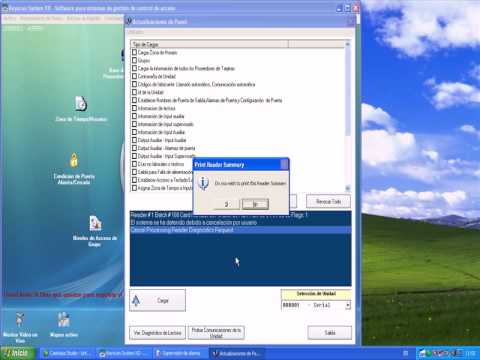The image size is (480, 360).
Task: Switch to Supervisión de alarma taskbar item
Action: point(180,353)
